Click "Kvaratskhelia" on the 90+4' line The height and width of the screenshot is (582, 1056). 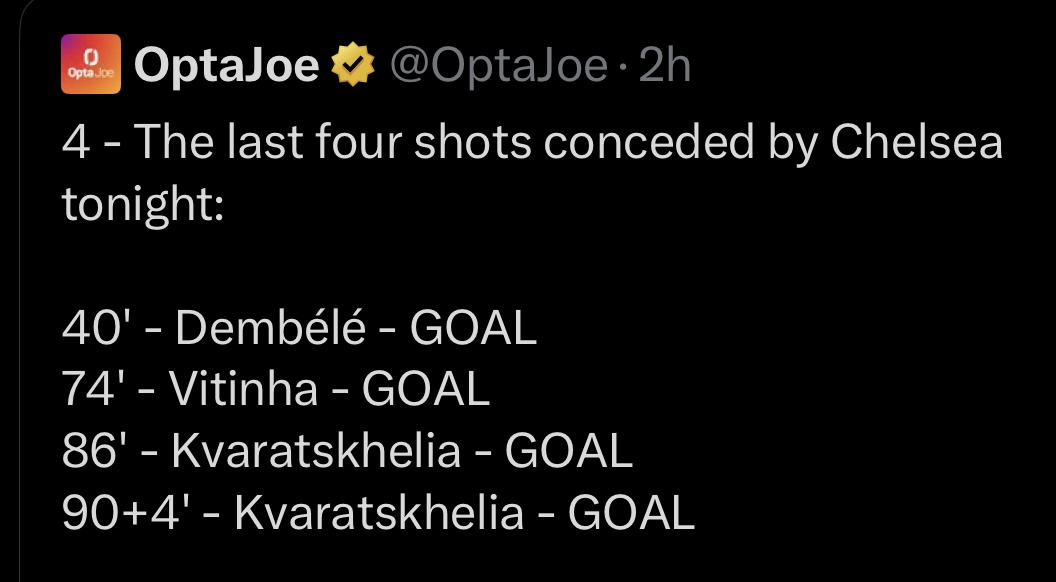point(378,514)
